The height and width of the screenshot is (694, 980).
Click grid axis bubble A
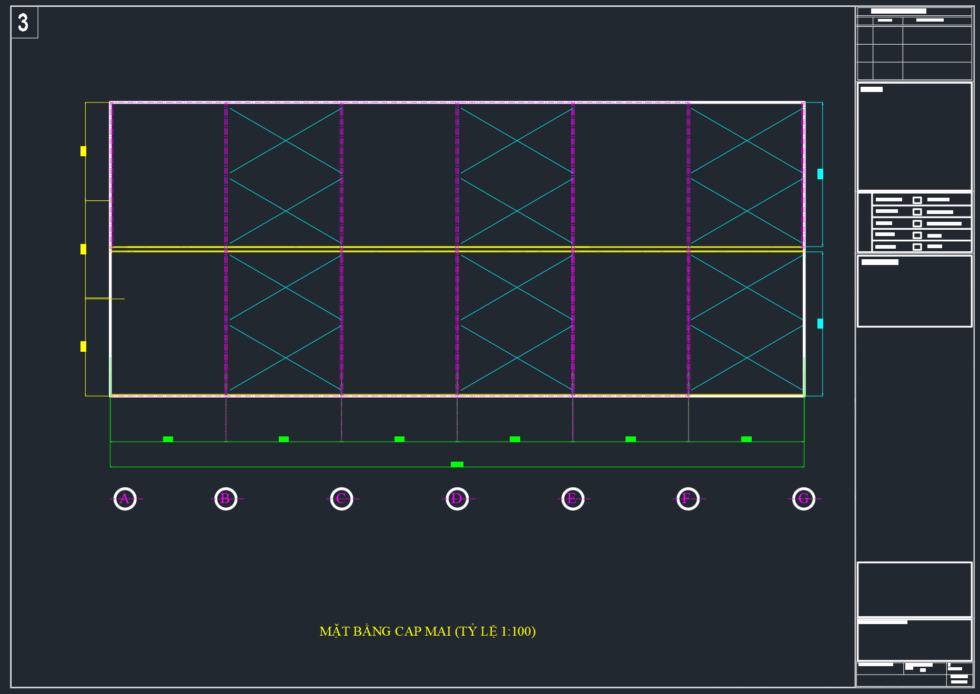point(125,498)
